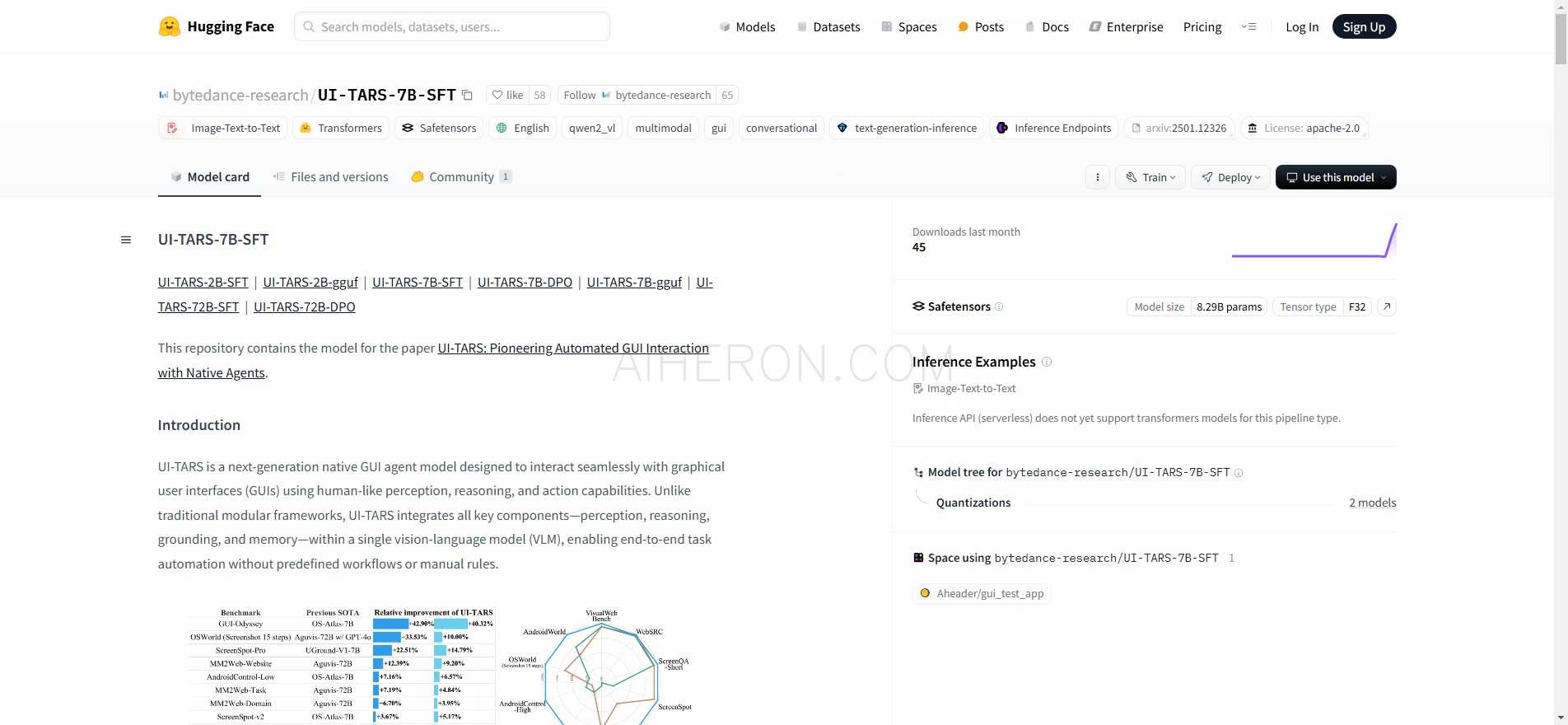This screenshot has width=1568, height=725.
Task: Click info icon beside Inference Examples
Action: click(1047, 362)
